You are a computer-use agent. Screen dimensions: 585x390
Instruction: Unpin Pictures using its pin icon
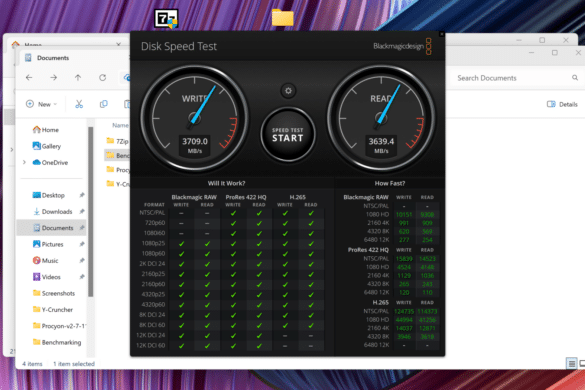[x=82, y=244]
